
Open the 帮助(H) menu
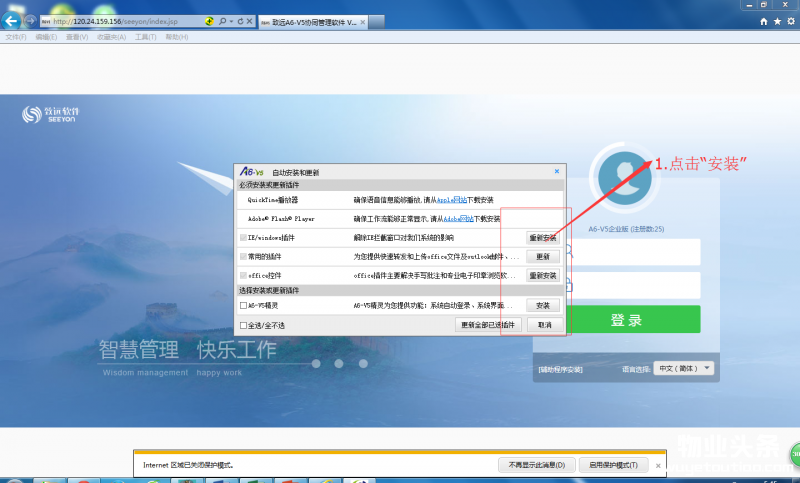177,37
